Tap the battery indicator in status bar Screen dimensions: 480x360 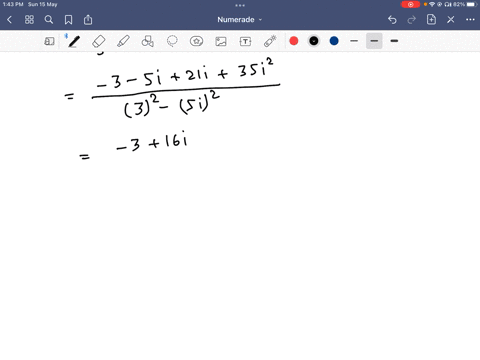tap(472, 5)
